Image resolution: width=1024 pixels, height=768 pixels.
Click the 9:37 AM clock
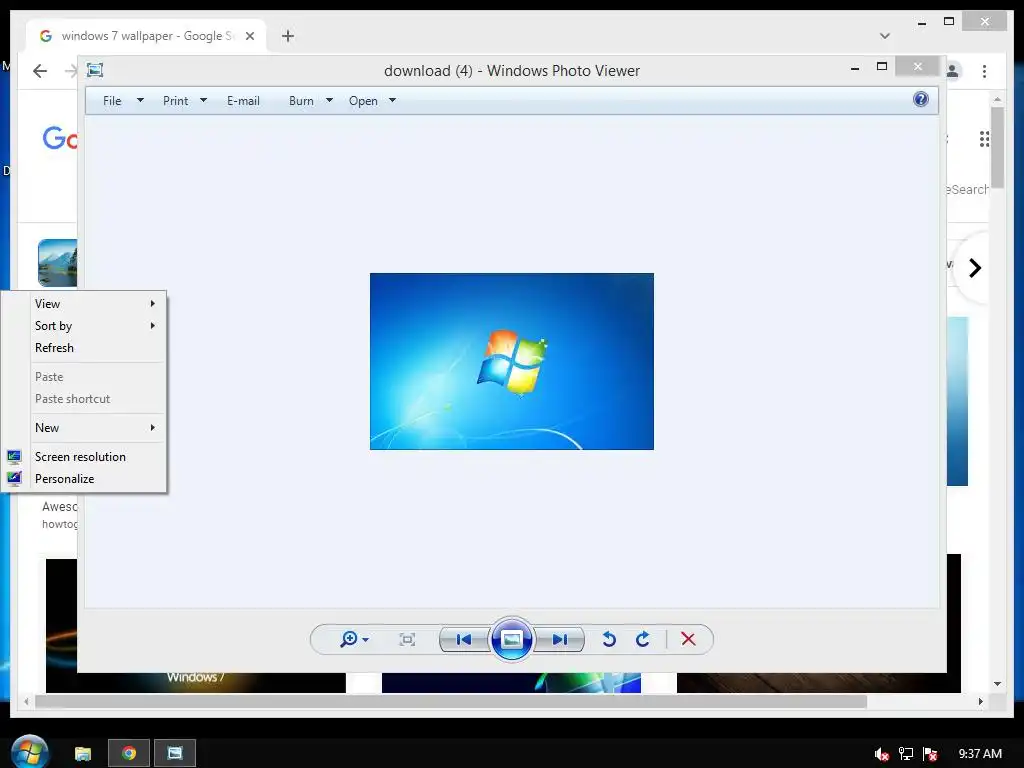click(x=980, y=754)
